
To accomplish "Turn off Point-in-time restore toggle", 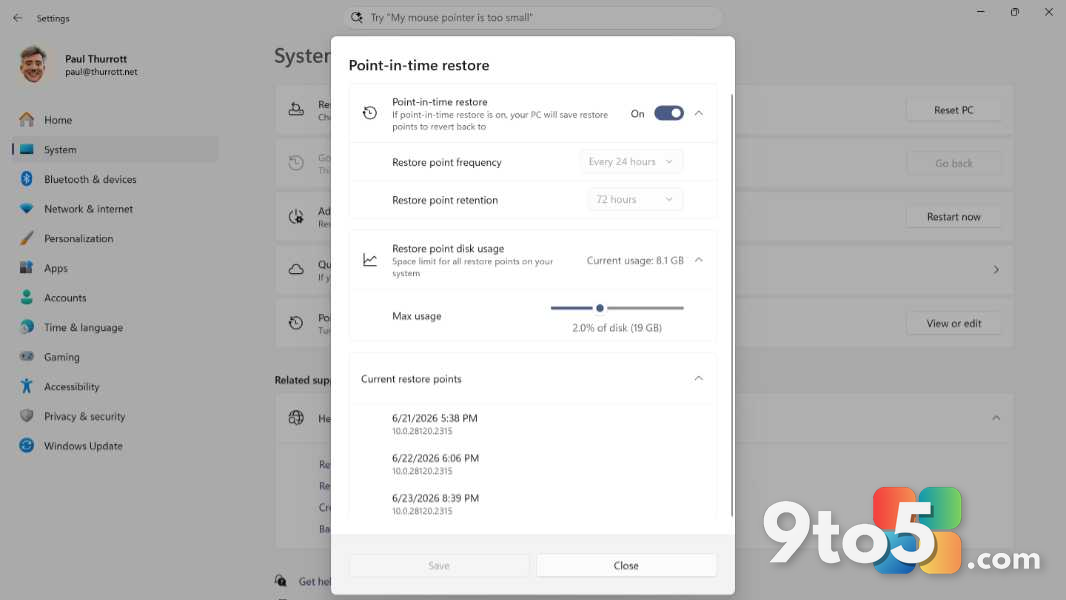I will [x=668, y=113].
